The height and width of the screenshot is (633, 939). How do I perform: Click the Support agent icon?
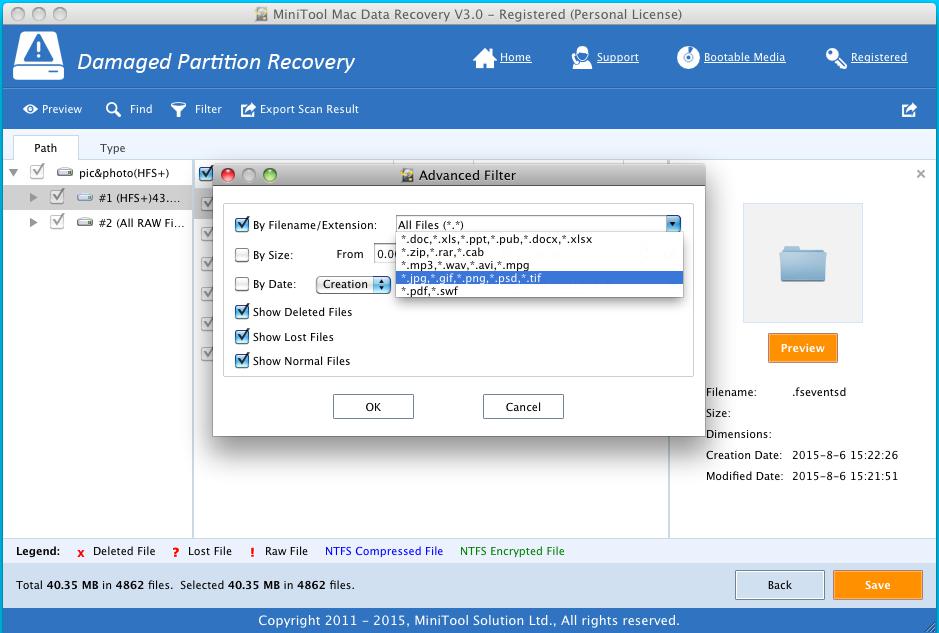click(581, 57)
